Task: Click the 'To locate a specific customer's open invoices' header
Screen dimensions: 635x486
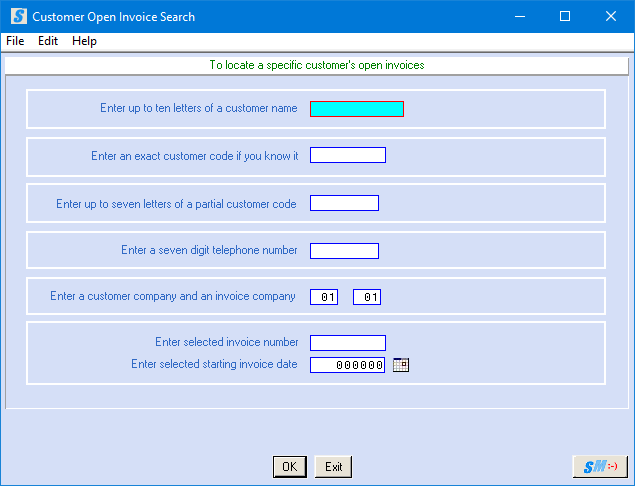Action: (317, 65)
